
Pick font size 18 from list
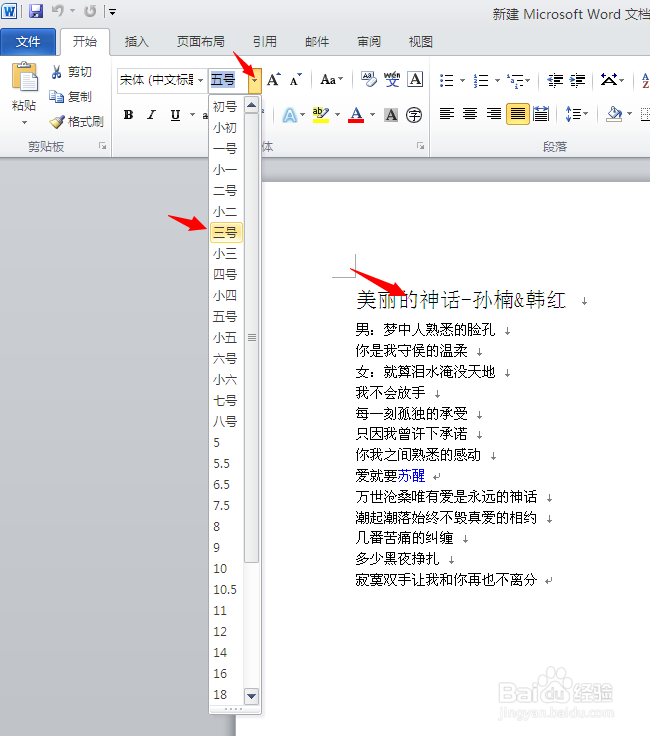pyautogui.click(x=226, y=694)
